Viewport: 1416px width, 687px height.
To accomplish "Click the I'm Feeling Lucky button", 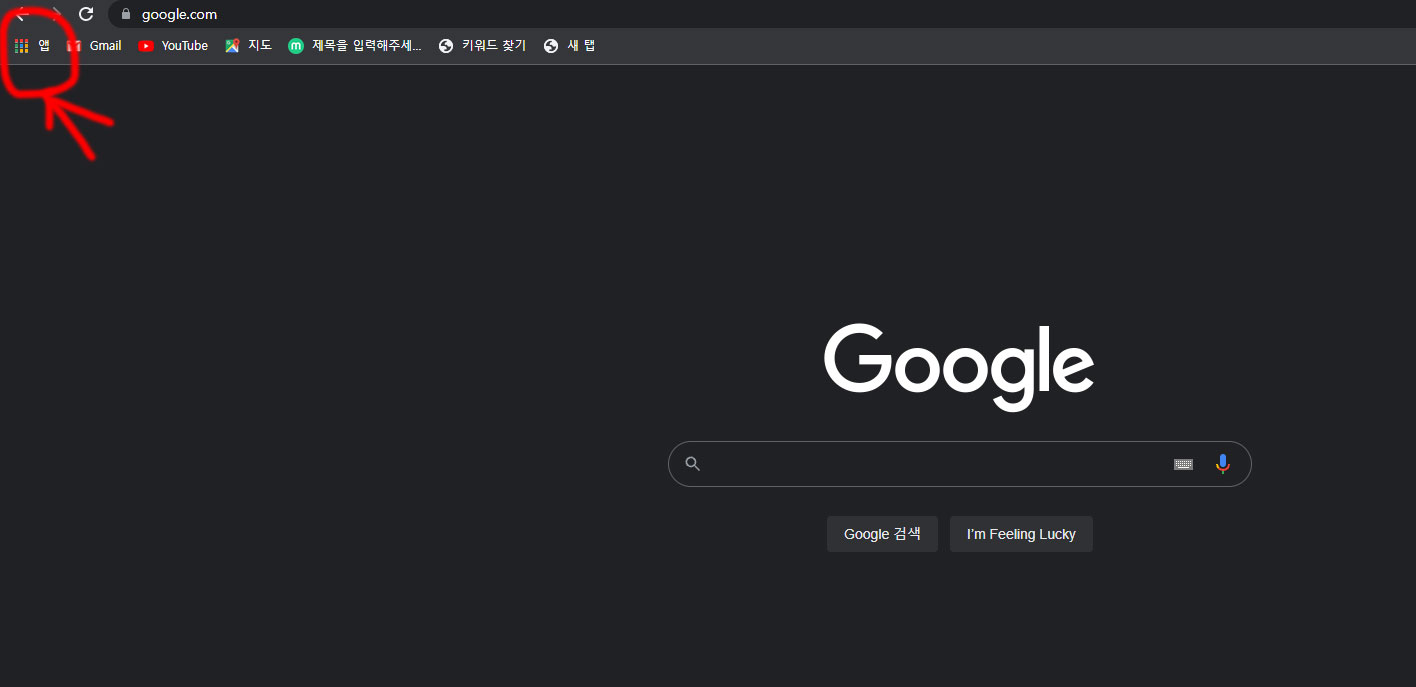I will [x=1021, y=534].
